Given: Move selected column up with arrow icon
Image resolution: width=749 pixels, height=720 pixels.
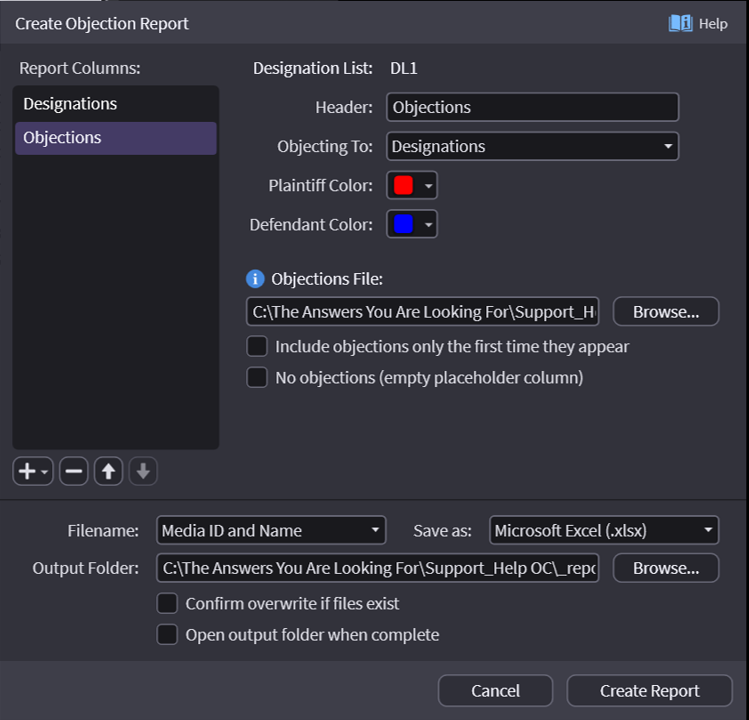Looking at the screenshot, I should [108, 472].
